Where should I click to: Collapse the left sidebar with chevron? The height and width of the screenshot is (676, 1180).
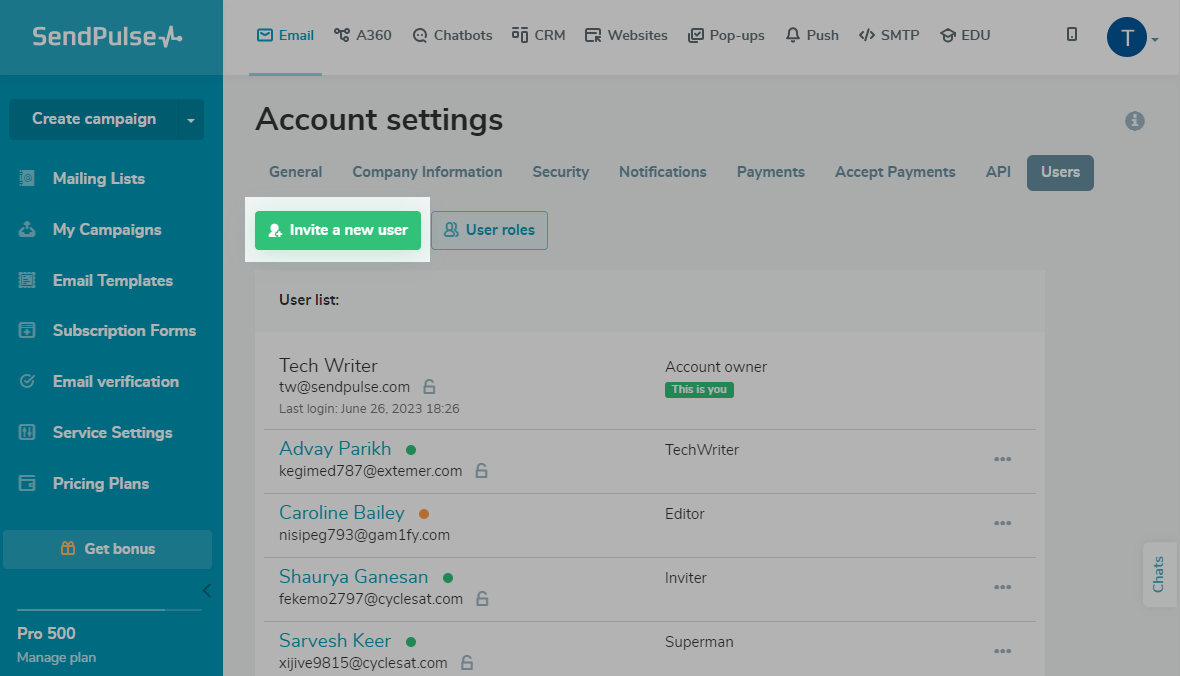pos(206,590)
